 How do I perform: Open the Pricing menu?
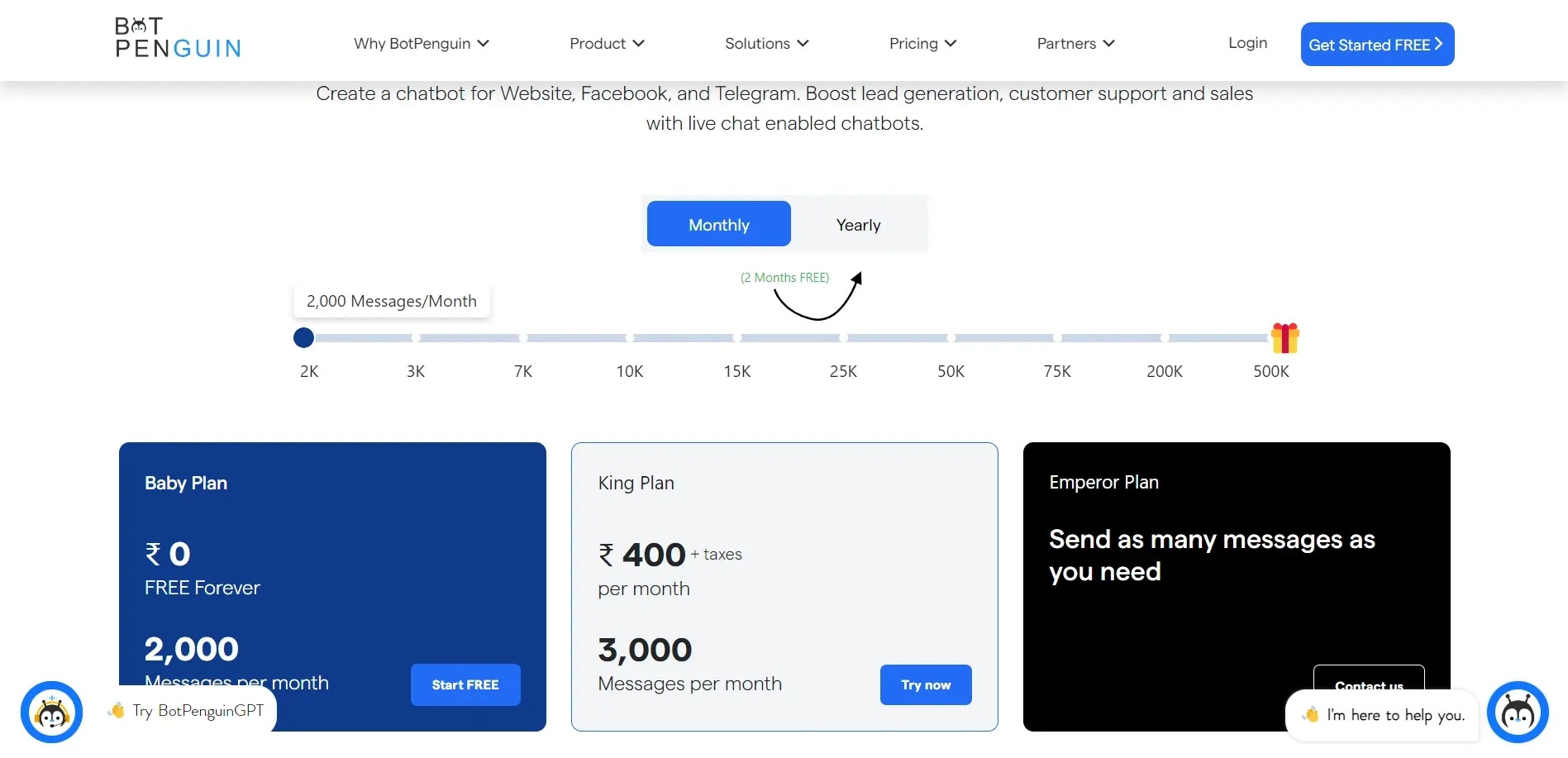(x=923, y=43)
